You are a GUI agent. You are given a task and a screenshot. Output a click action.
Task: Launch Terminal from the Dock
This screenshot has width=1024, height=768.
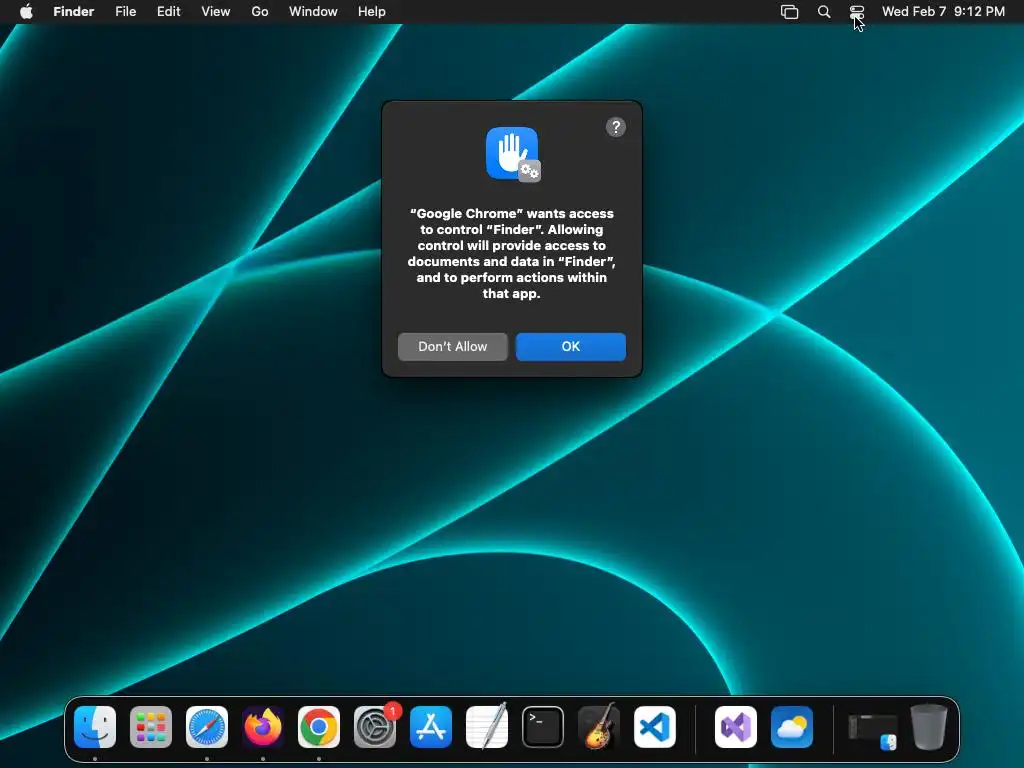[x=543, y=727]
